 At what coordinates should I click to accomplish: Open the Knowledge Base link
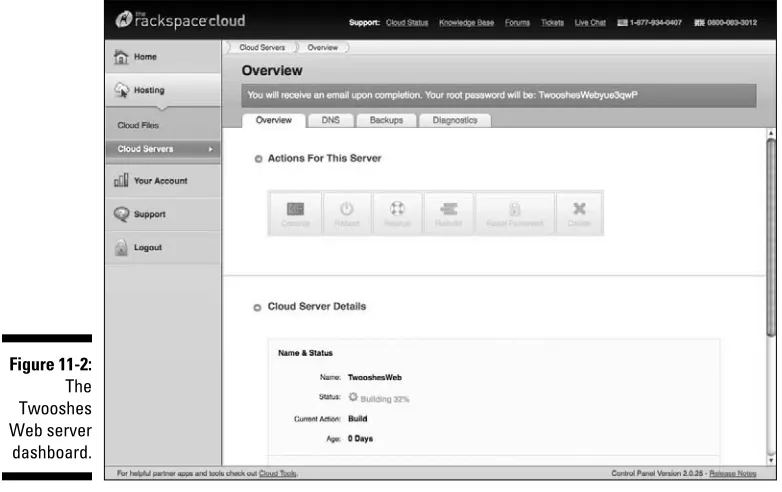tap(466, 22)
